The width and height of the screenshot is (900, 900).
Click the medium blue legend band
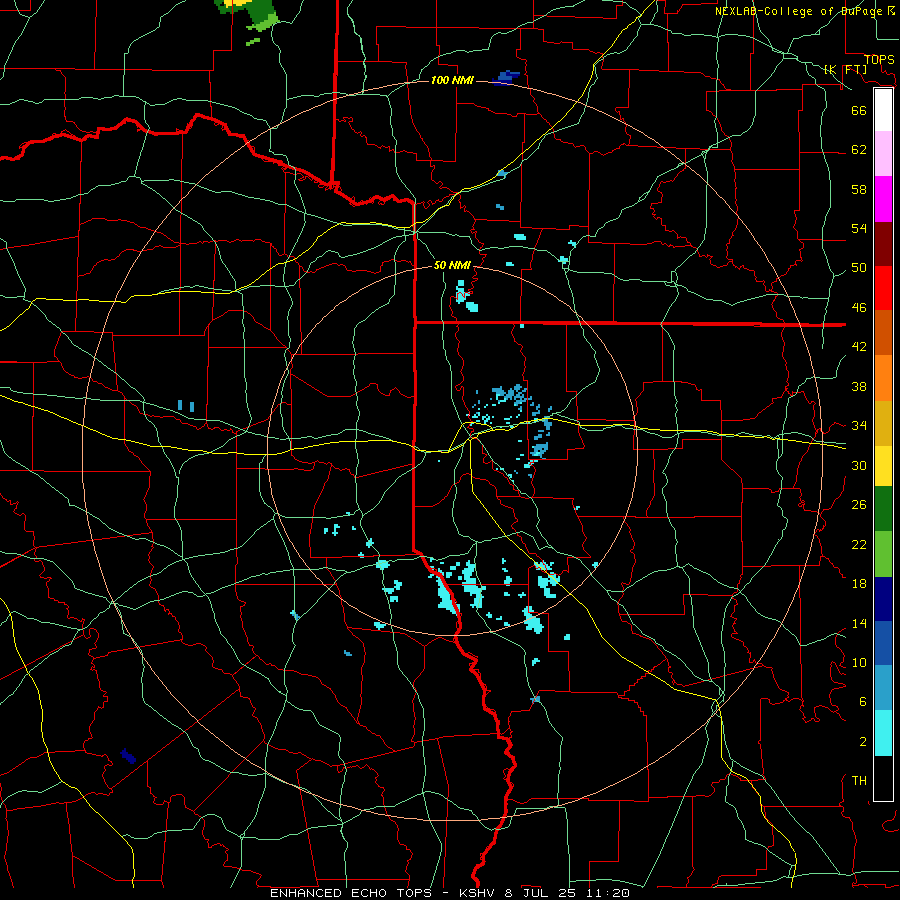click(883, 643)
